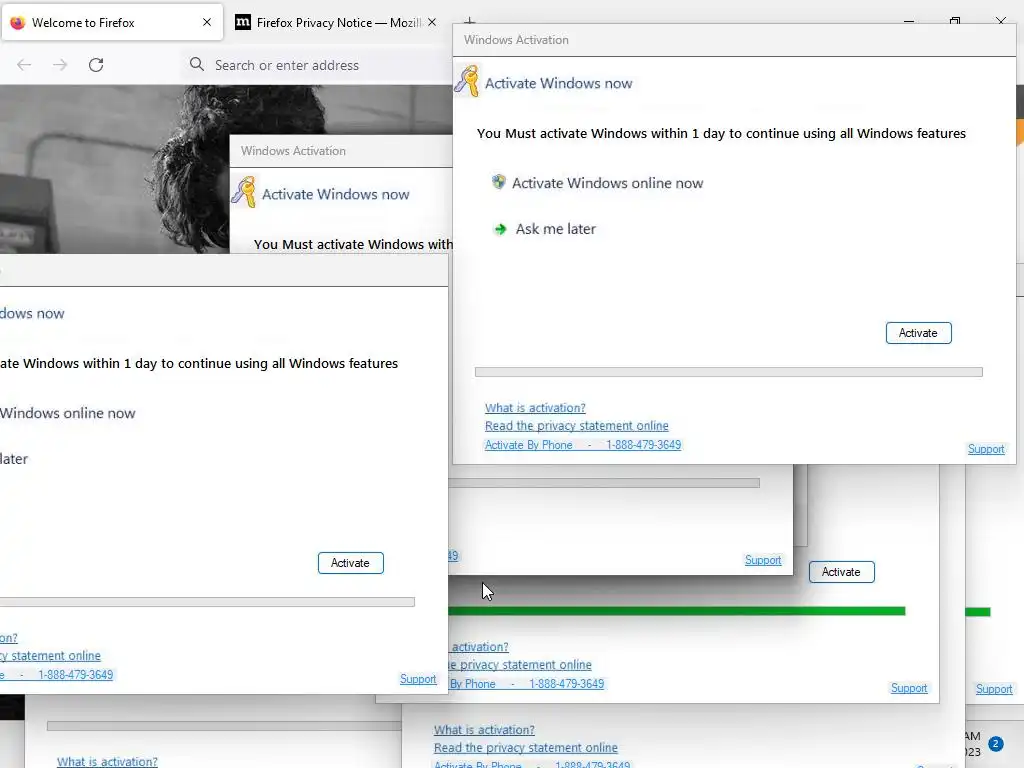The image size is (1024, 768).
Task: Click the gray progress bar in the bottom-left dialog
Action: click(x=224, y=726)
